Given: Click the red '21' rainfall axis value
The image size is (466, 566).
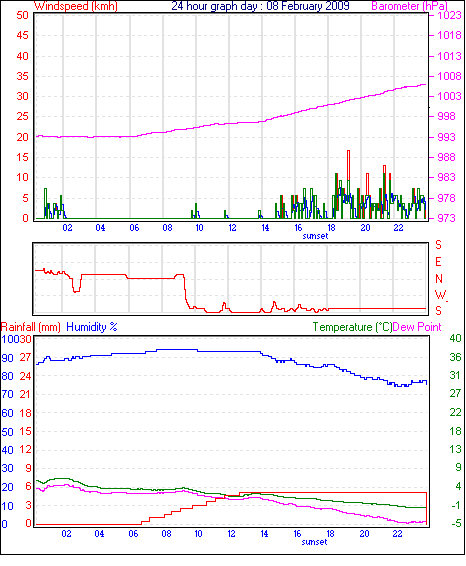Looking at the screenshot, I should [x=25, y=394].
